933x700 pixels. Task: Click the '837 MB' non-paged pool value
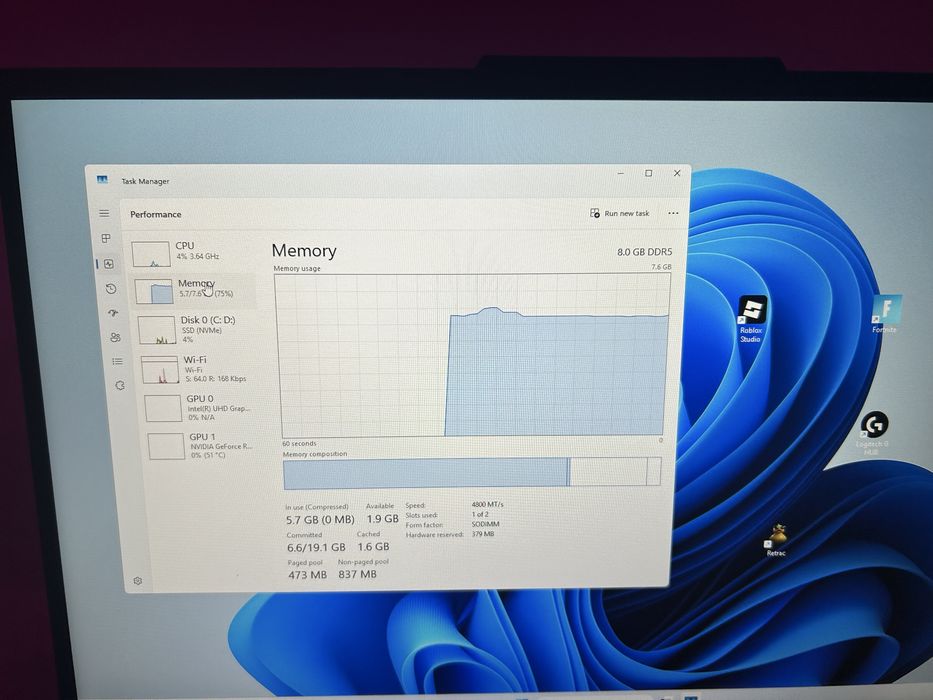tap(358, 574)
